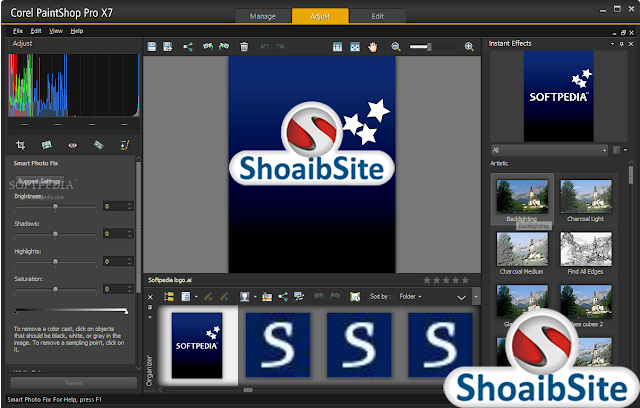The height and width of the screenshot is (408, 640).
Task: Rotate the image right with the top toolbar icon
Action: [x=224, y=47]
